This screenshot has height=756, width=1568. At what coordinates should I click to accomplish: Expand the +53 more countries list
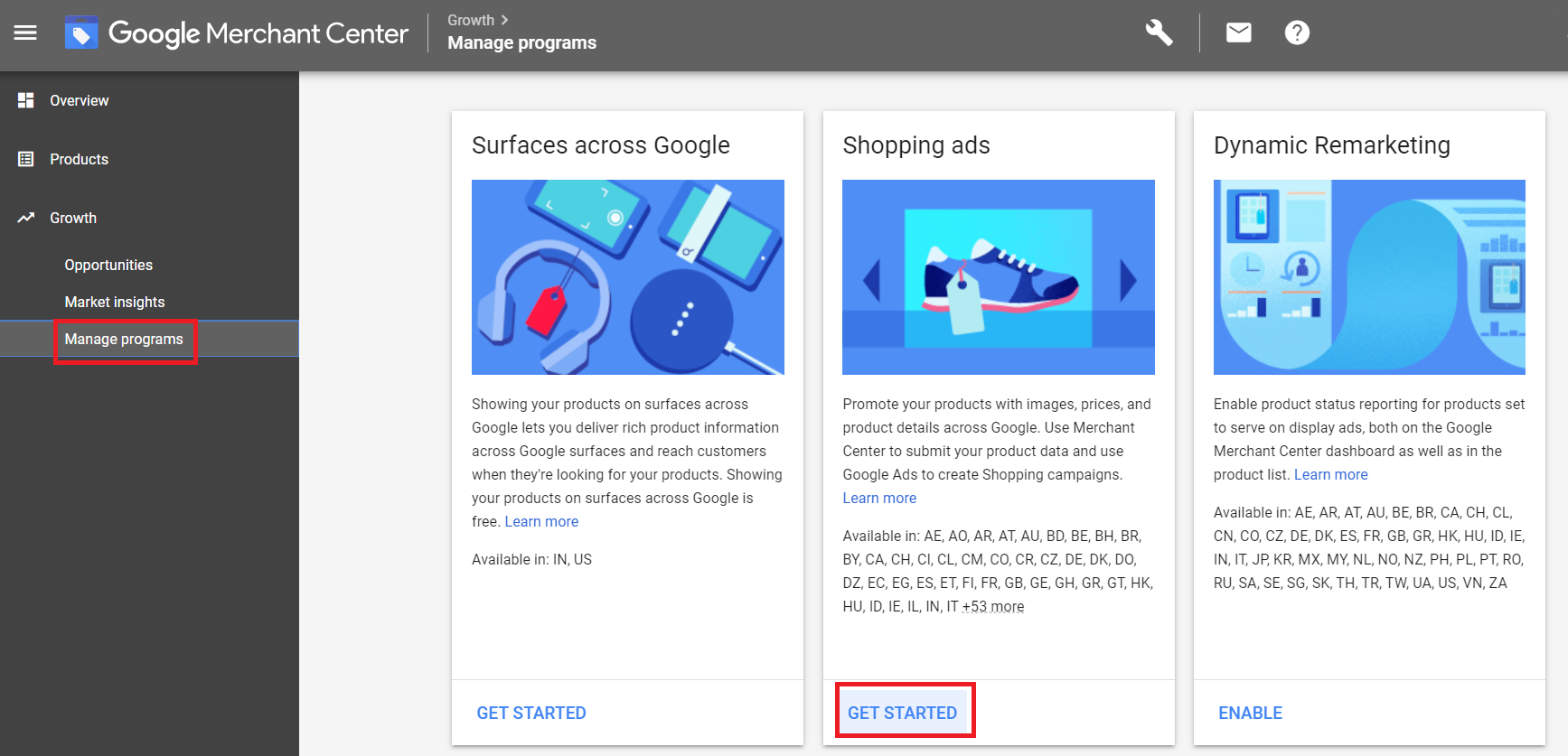tap(993, 607)
